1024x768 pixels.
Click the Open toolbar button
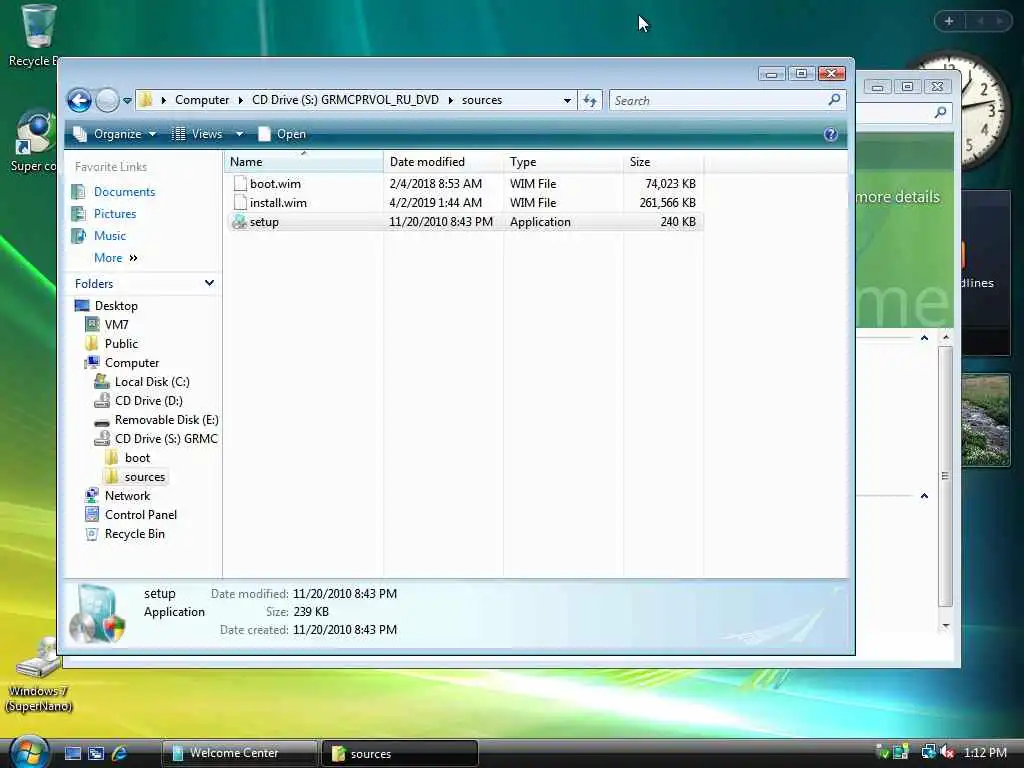pyautogui.click(x=282, y=134)
